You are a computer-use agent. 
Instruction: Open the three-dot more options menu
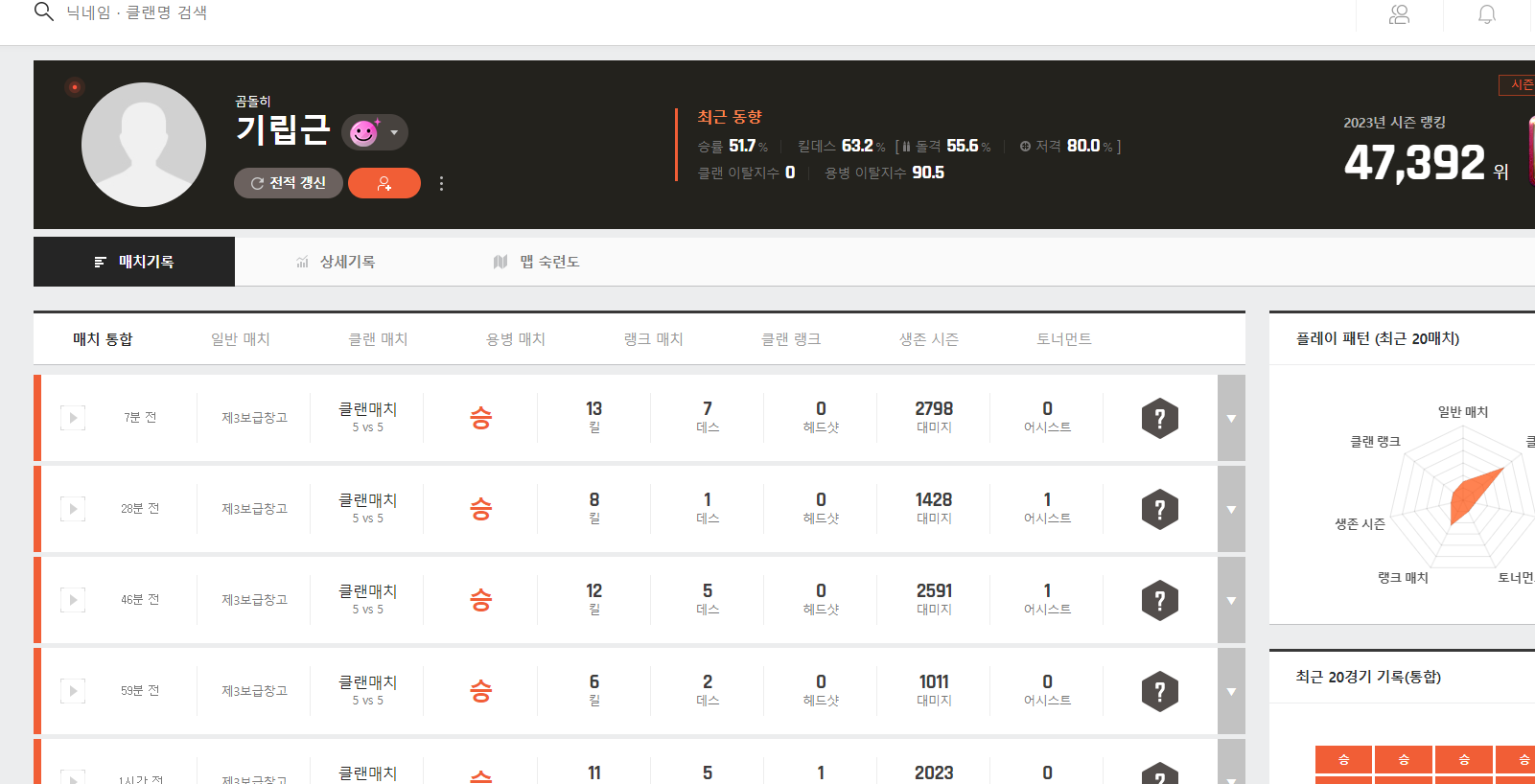pyautogui.click(x=441, y=183)
